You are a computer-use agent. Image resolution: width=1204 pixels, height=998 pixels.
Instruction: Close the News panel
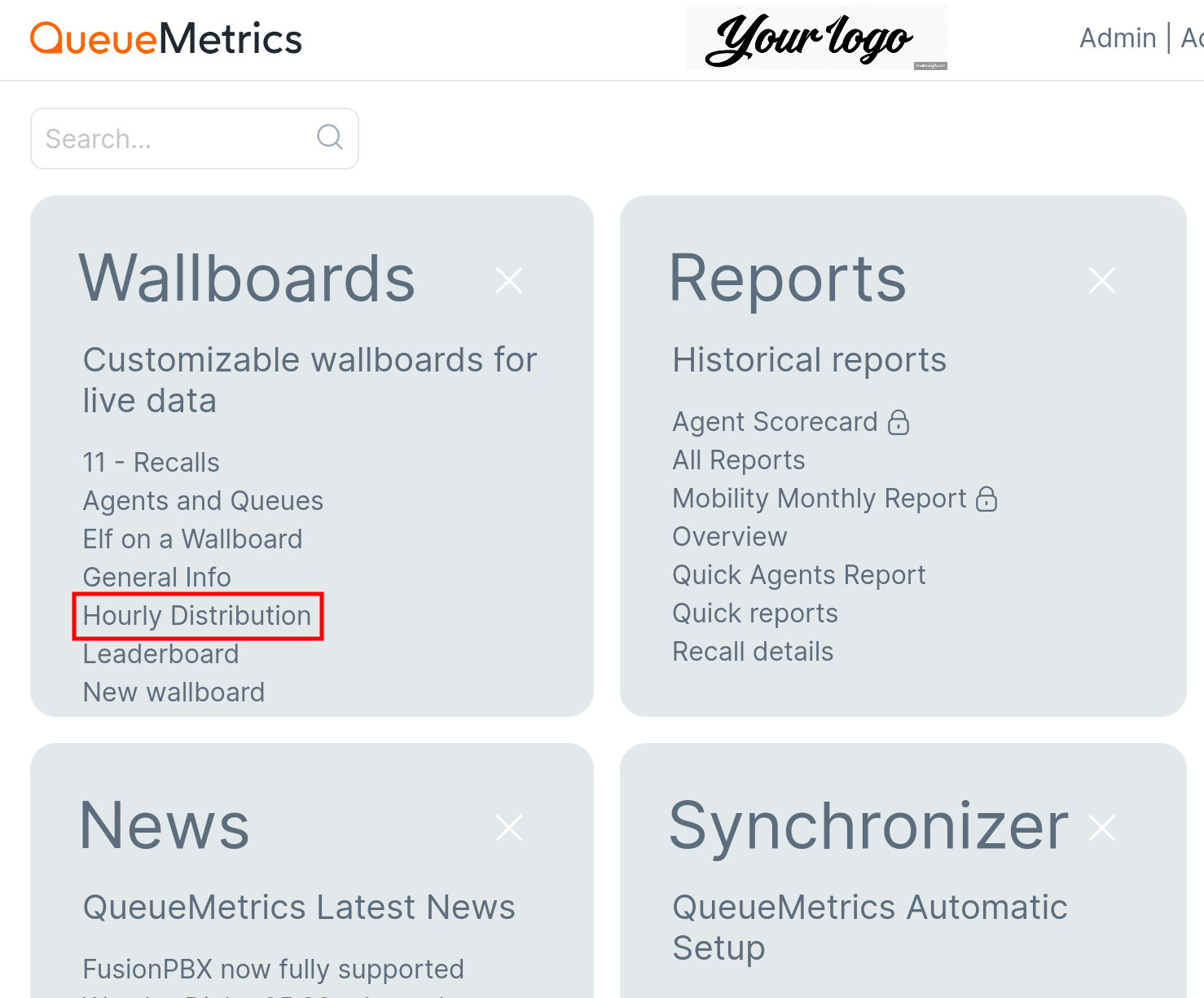click(x=509, y=828)
